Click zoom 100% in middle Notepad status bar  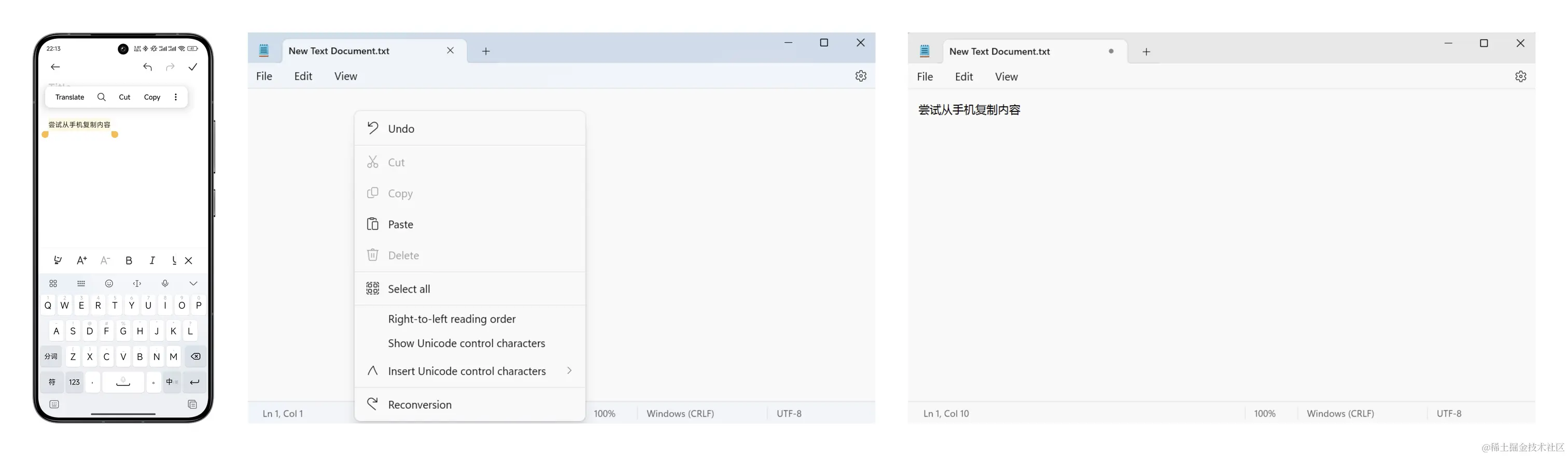coord(605,413)
